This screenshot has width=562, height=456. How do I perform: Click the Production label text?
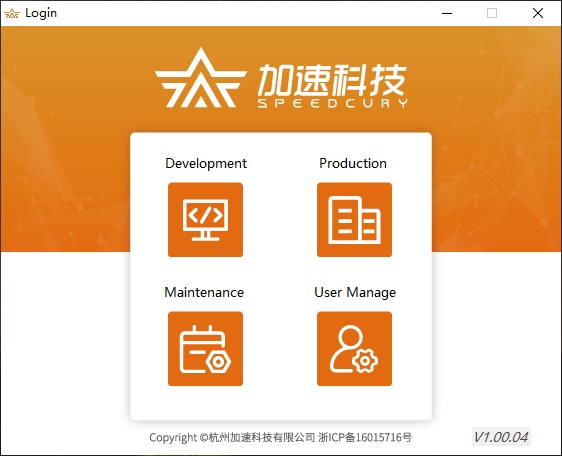(353, 163)
